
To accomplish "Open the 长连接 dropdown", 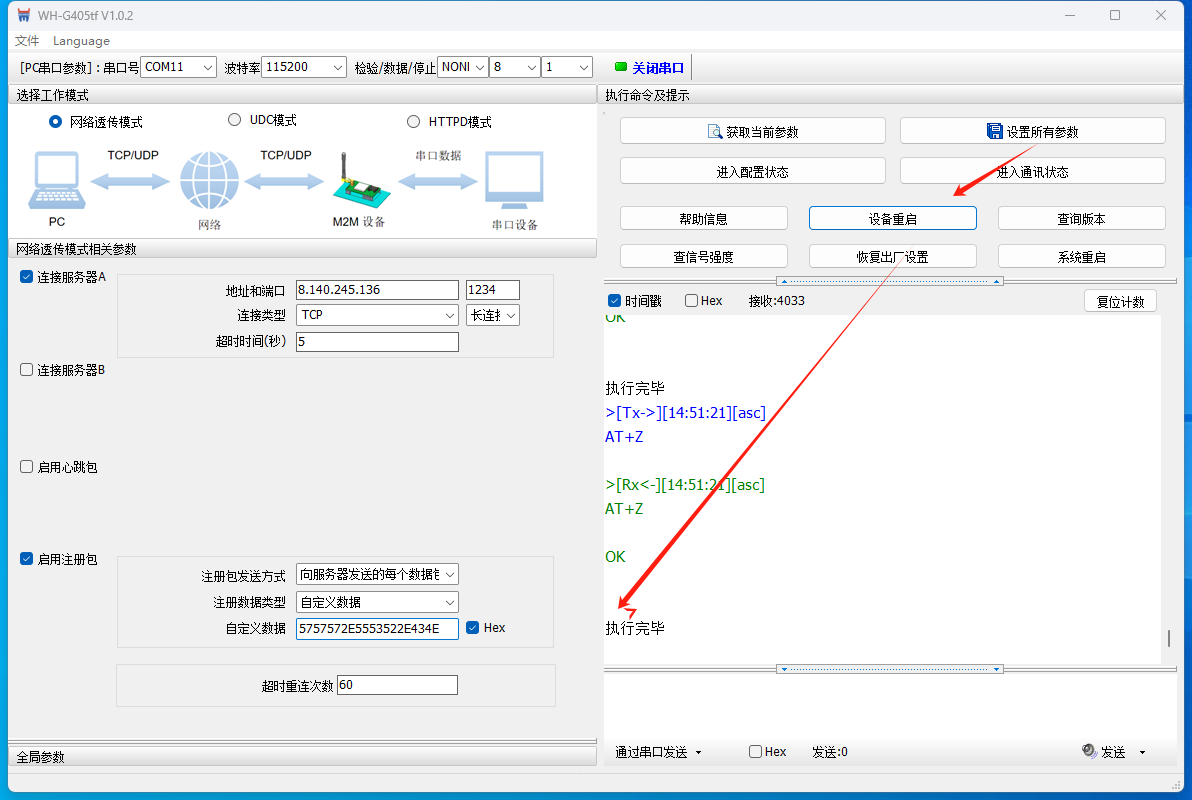I will [493, 315].
